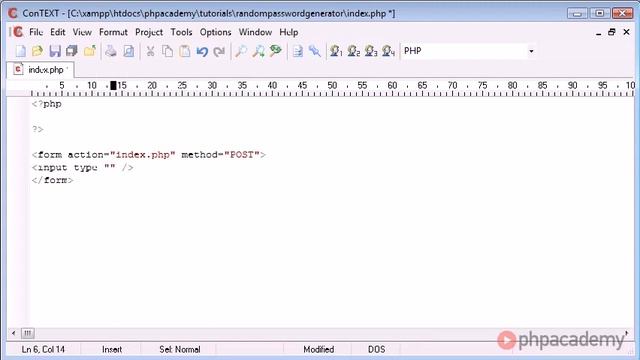Click the left scroll arrow of horizontal scrollbar
Image resolution: width=640 pixels, height=360 pixels.
(x=13, y=333)
